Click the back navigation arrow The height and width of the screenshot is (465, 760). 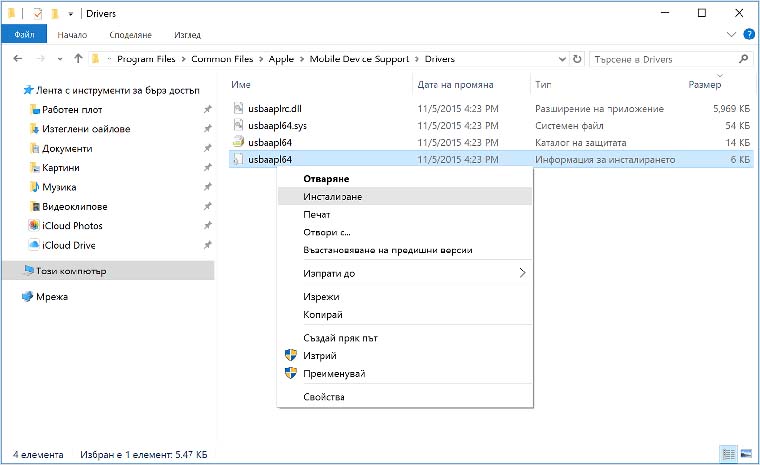17,59
